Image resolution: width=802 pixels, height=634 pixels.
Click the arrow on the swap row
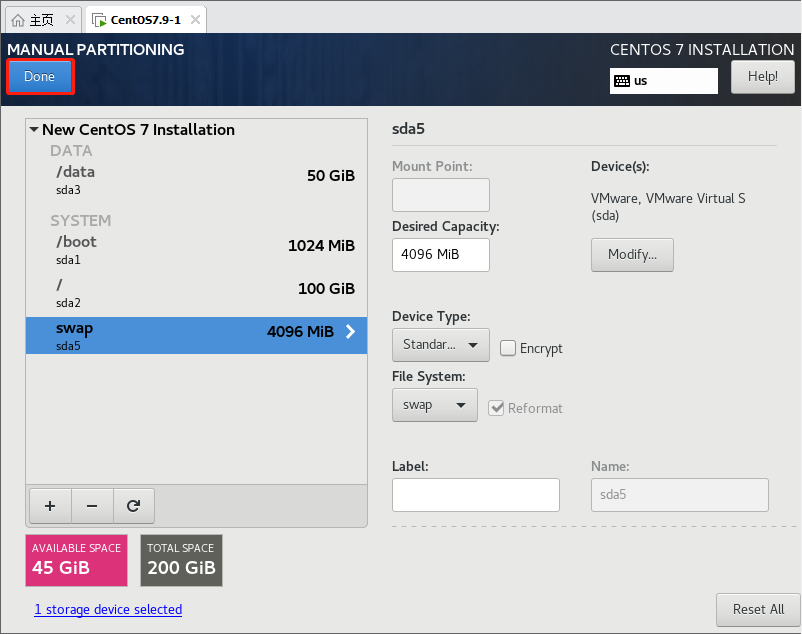350,332
